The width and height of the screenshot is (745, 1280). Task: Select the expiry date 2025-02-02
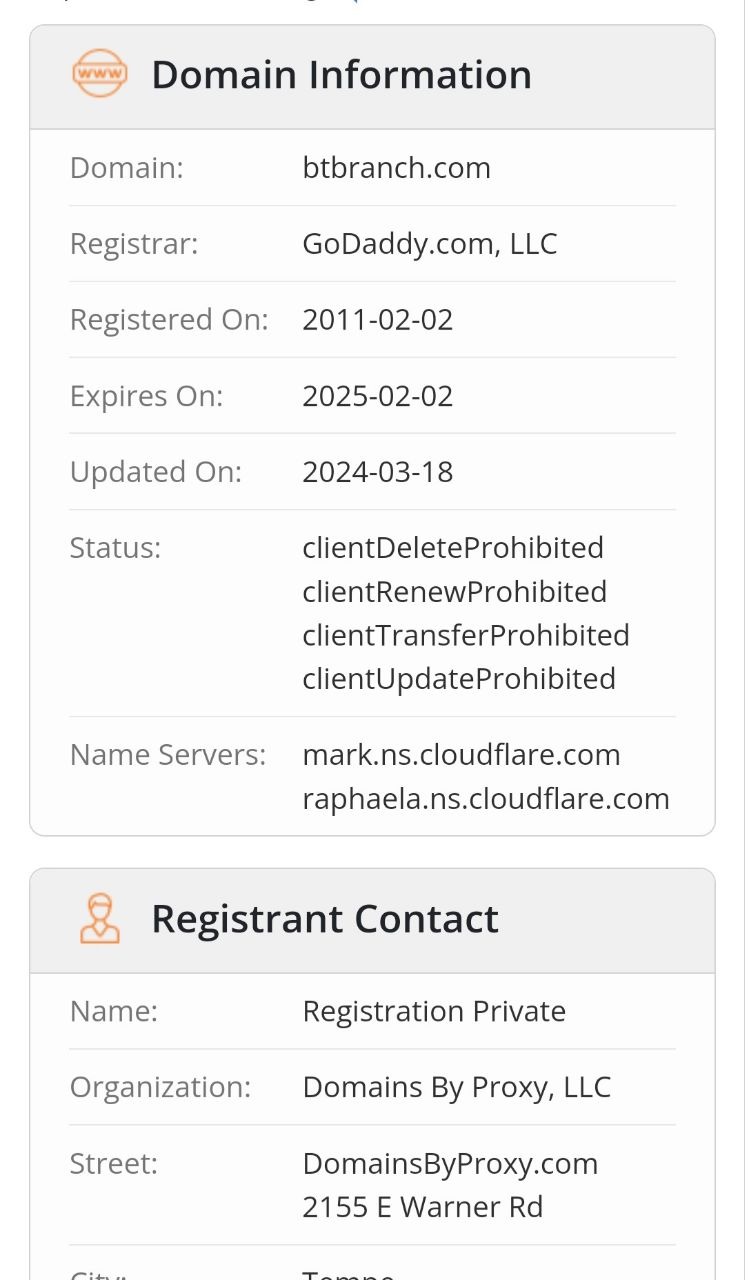(x=378, y=396)
